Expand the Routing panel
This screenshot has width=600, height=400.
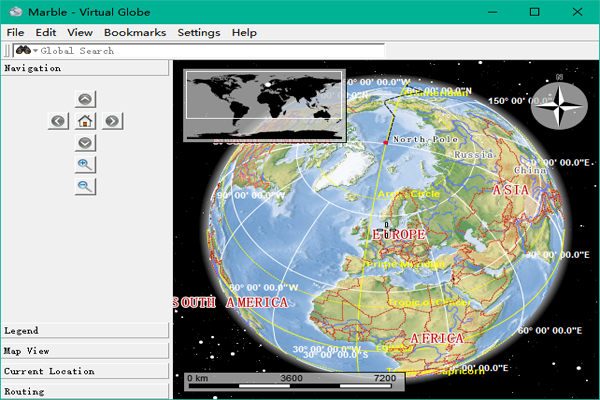pyautogui.click(x=85, y=392)
